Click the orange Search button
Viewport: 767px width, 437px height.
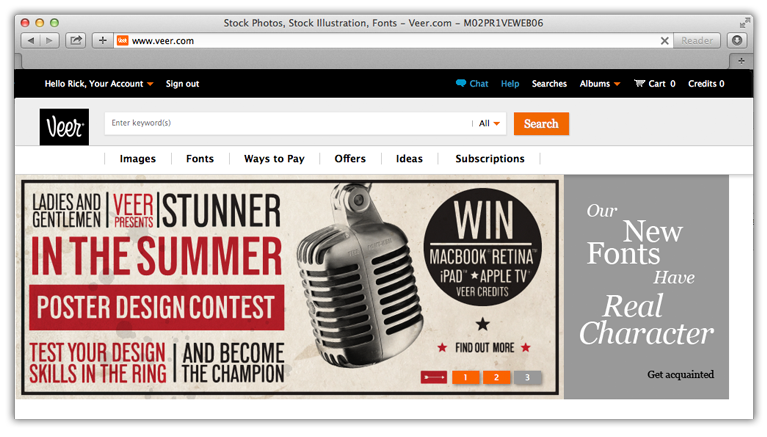pos(541,124)
